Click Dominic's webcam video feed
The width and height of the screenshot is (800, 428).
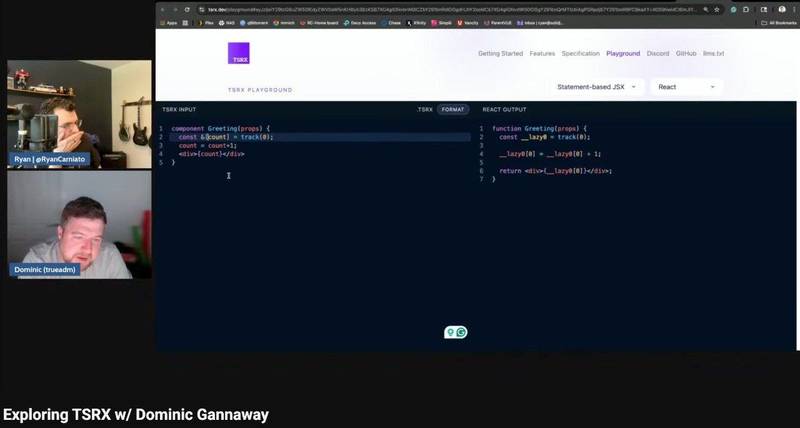click(79, 224)
